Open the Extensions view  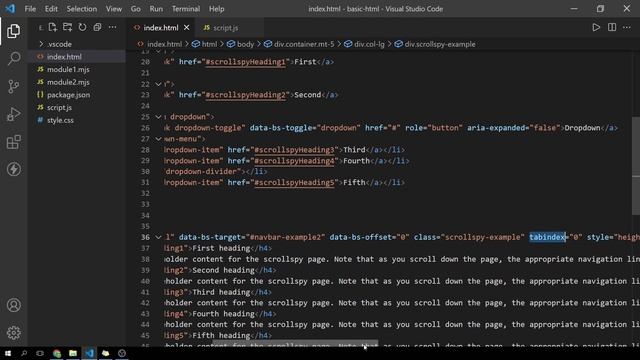point(13,142)
